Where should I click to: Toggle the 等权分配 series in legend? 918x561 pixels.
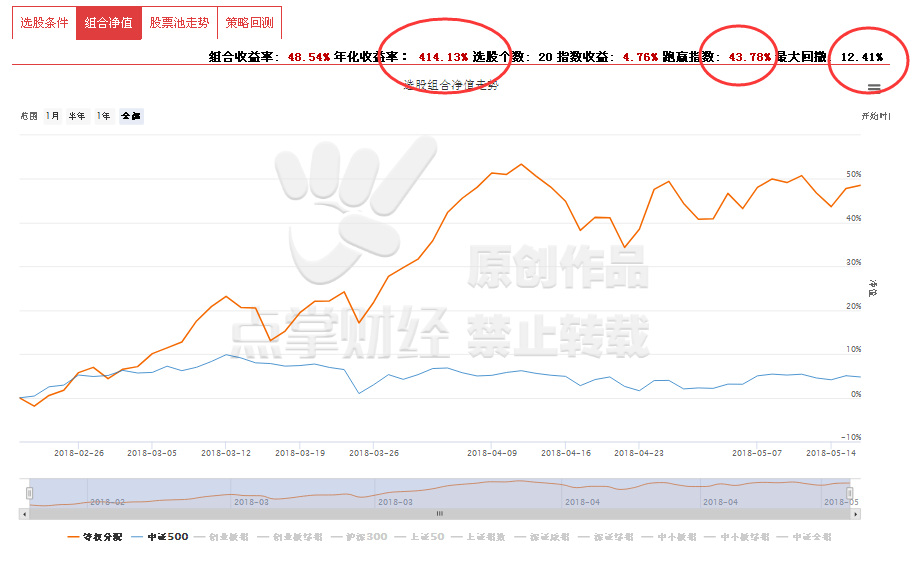[95, 536]
